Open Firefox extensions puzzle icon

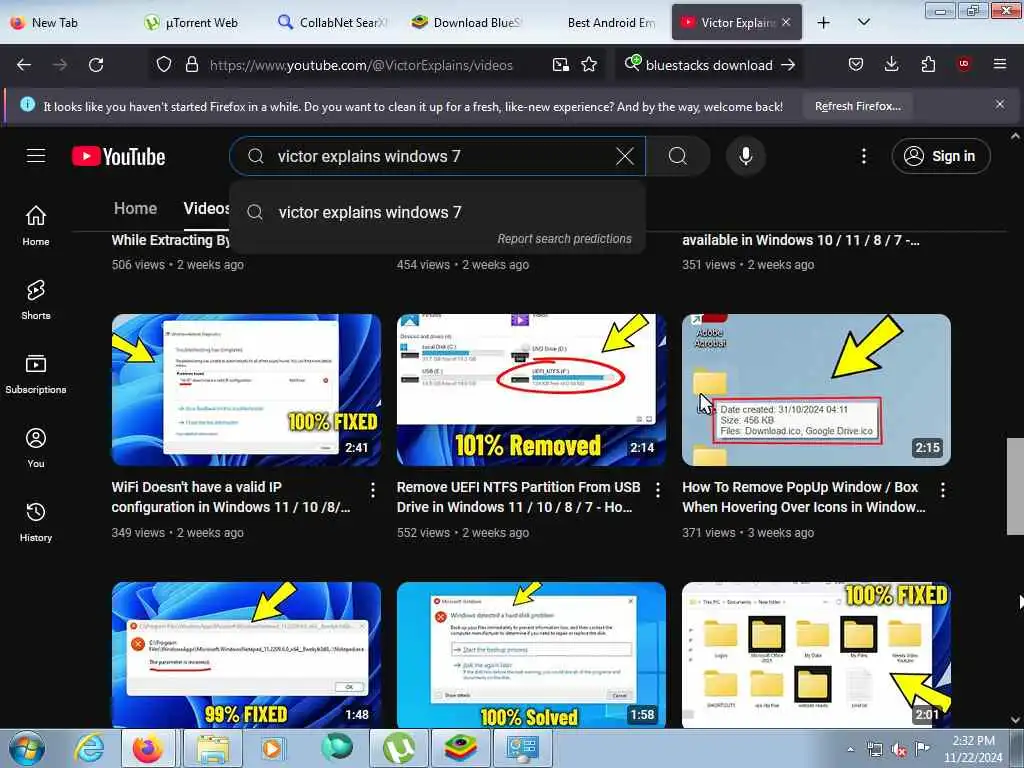[928, 65]
